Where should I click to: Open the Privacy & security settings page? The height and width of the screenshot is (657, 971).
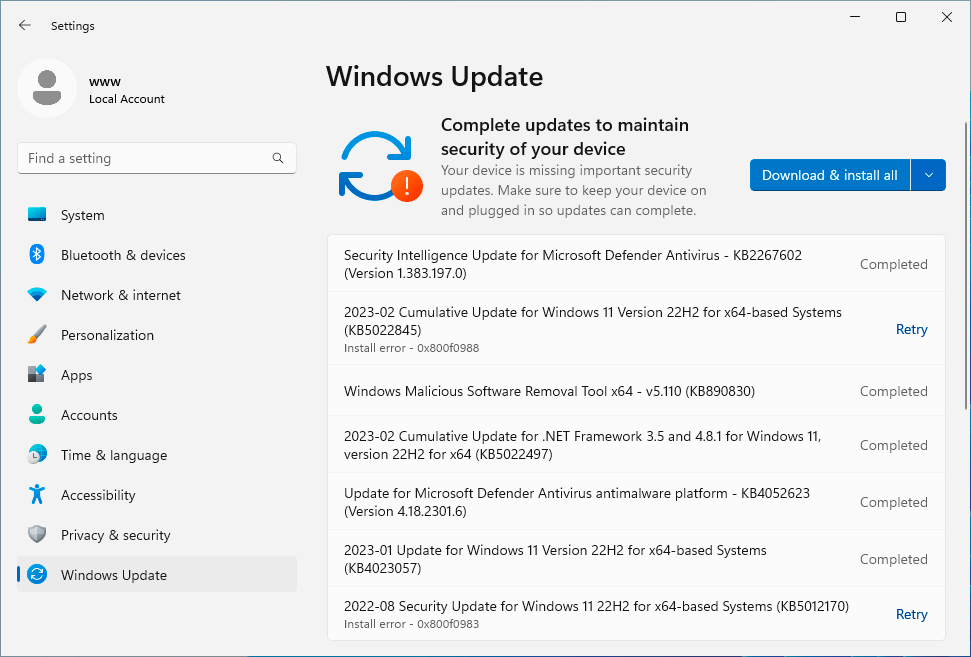[115, 535]
